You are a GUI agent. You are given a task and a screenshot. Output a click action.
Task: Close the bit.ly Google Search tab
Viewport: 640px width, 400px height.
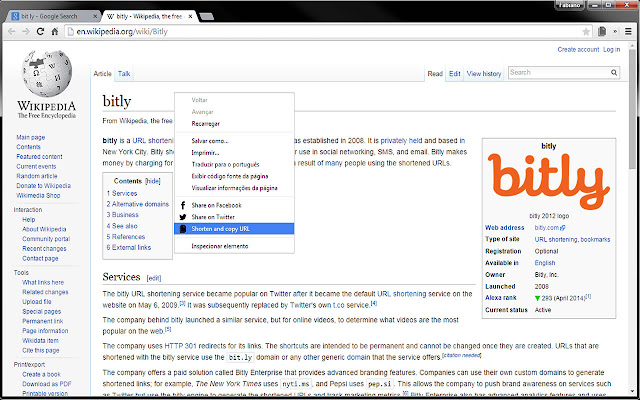[95, 16]
